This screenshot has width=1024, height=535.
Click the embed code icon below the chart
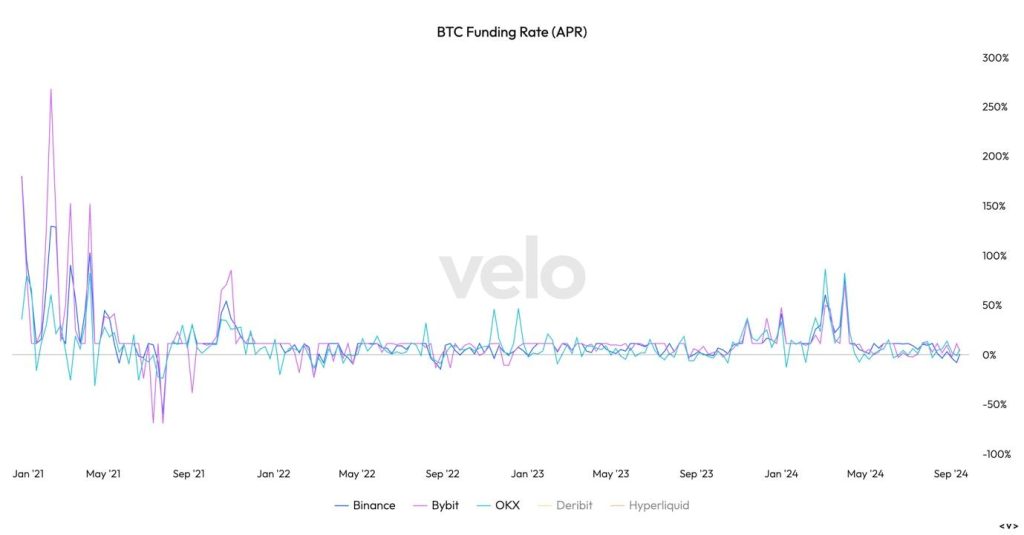(x=1008, y=526)
